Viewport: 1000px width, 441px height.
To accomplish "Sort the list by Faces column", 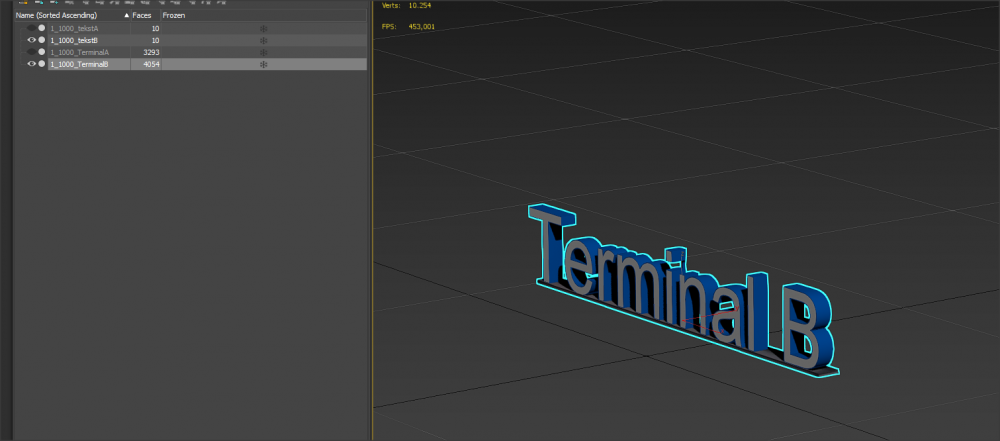I will (x=143, y=16).
